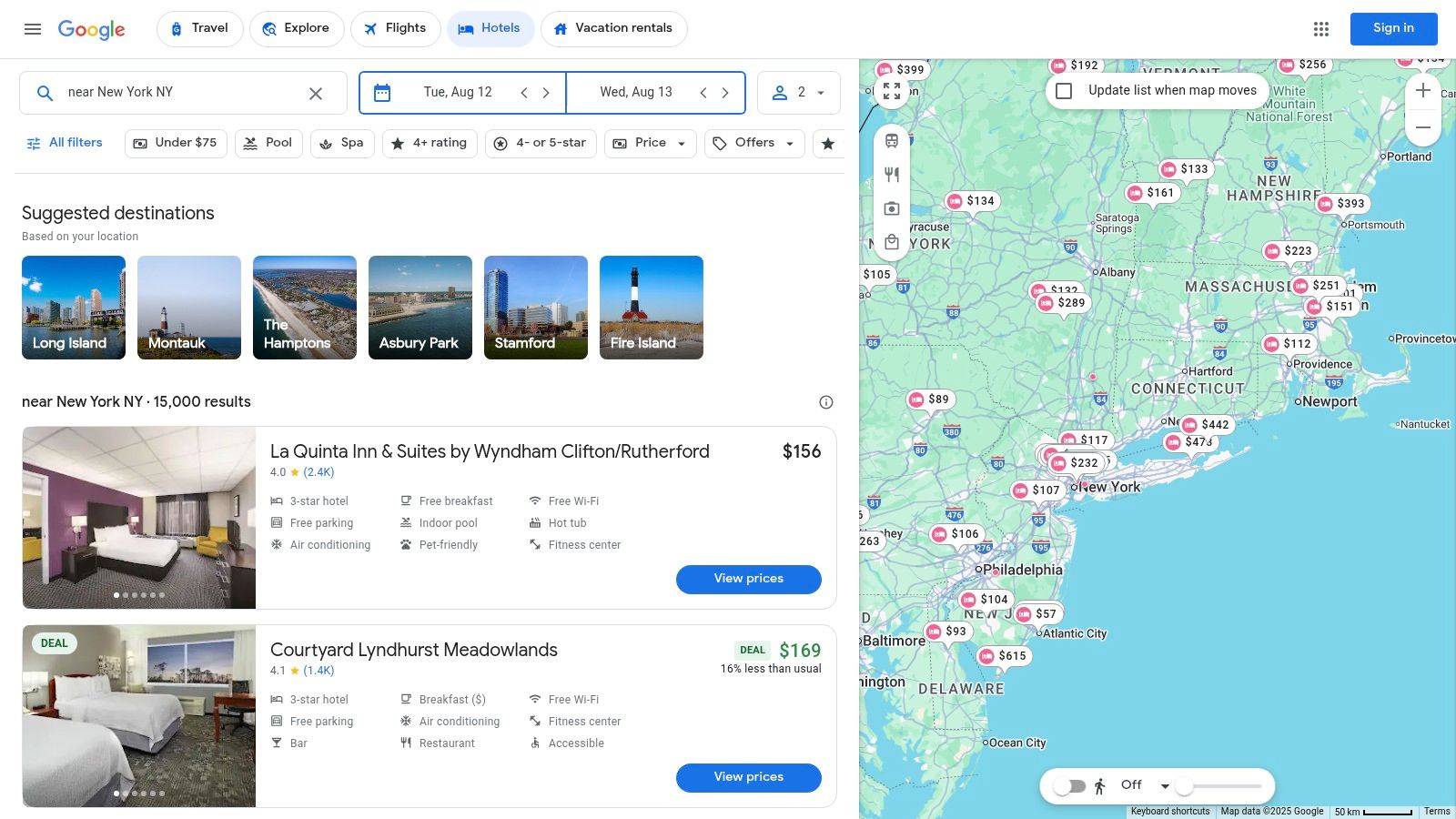This screenshot has height=819, width=1456.
Task: Zoom in on the map
Action: click(x=1423, y=91)
